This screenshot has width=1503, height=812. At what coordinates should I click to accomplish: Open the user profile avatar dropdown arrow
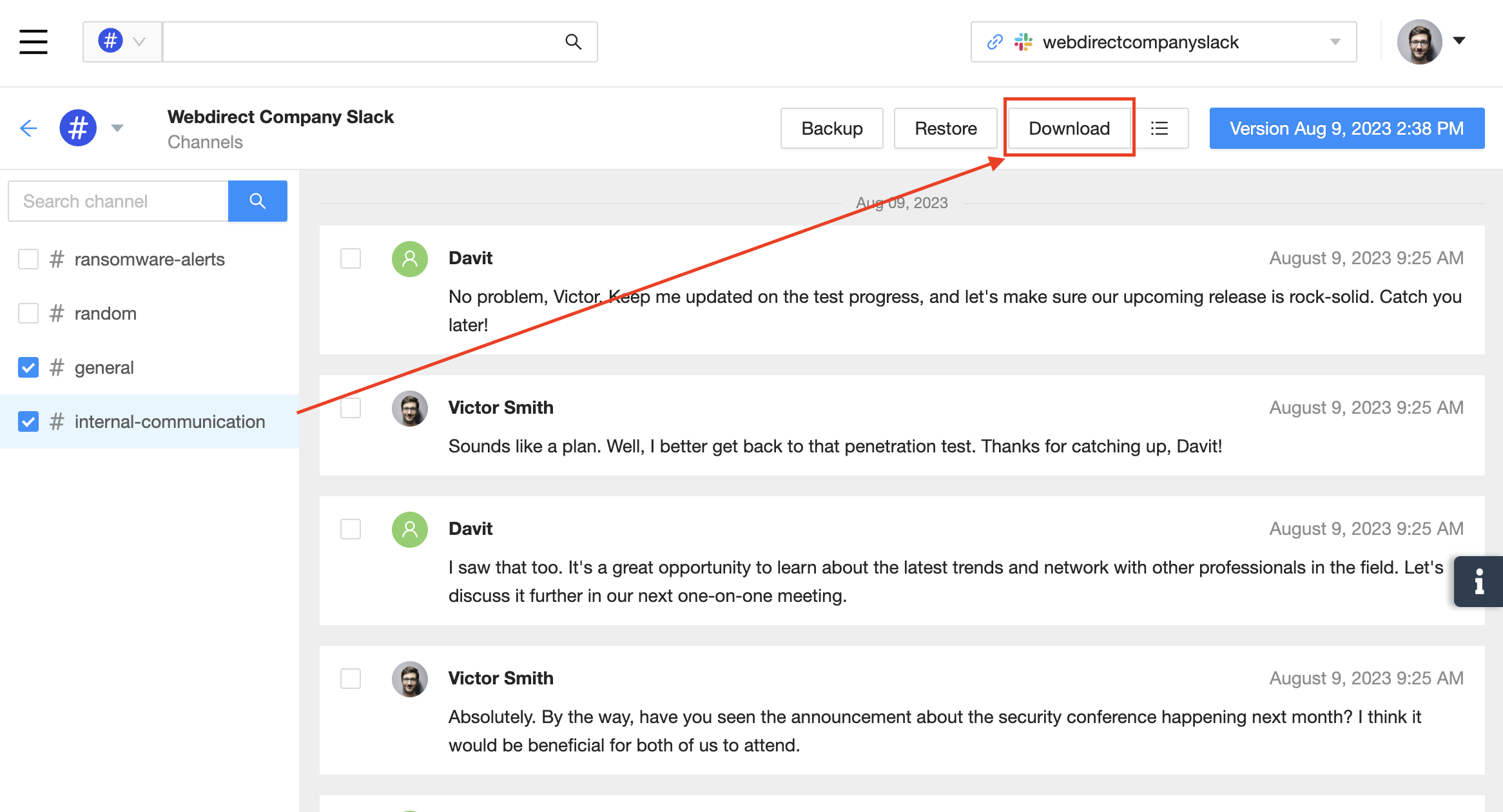click(1459, 41)
